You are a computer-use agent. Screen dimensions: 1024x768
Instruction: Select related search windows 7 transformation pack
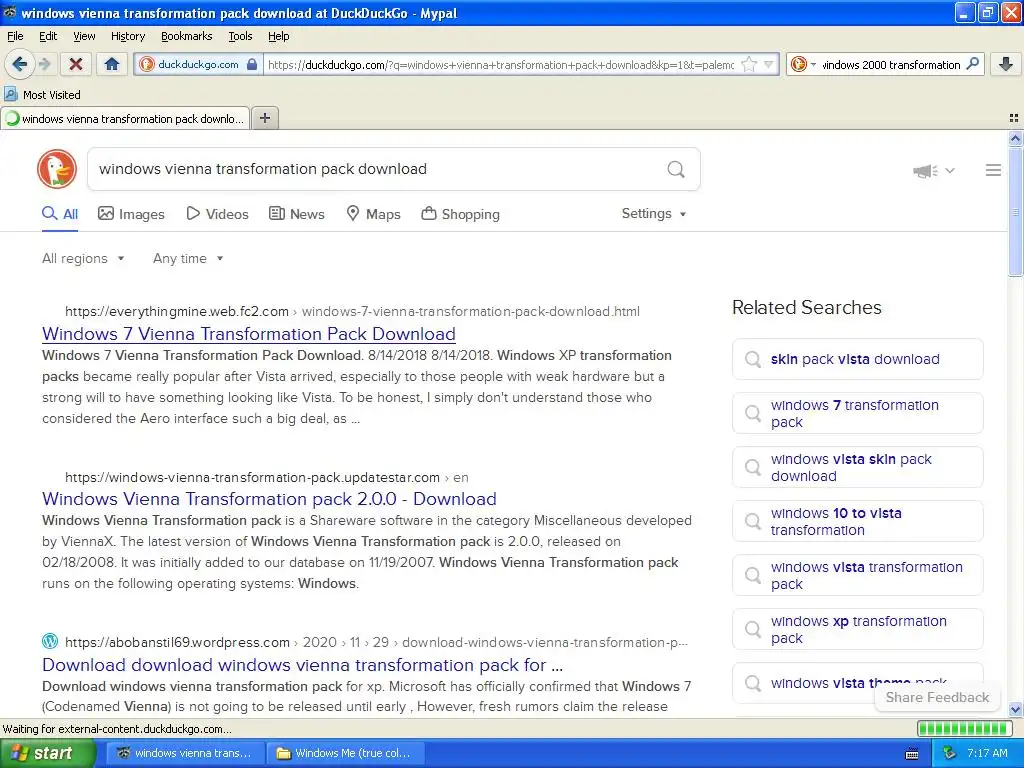[x=857, y=413]
